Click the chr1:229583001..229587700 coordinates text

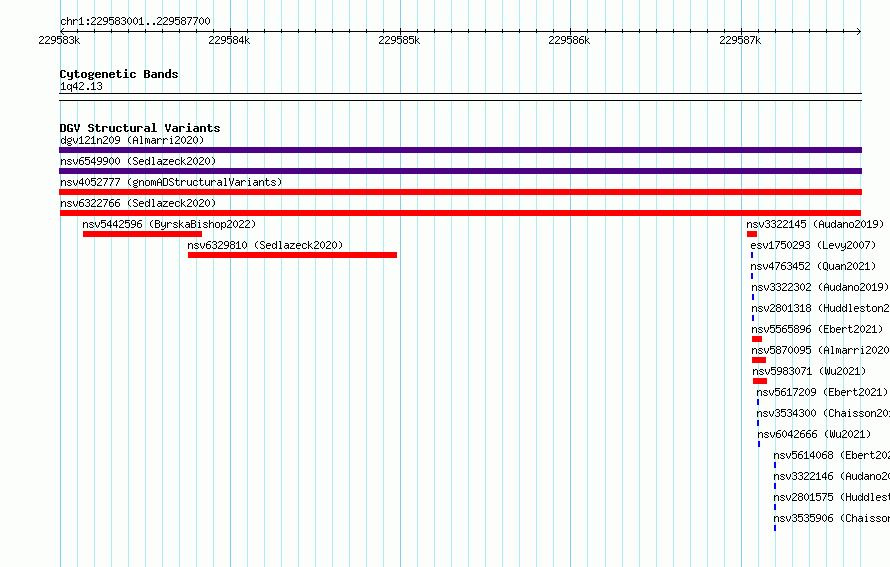[135, 21]
